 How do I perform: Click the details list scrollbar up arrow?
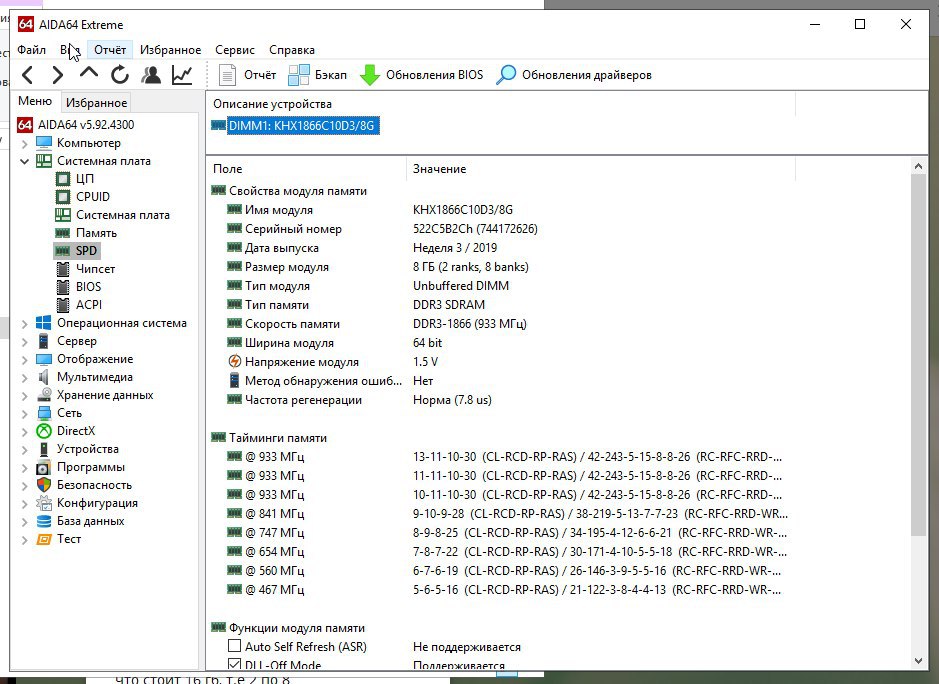point(919,167)
